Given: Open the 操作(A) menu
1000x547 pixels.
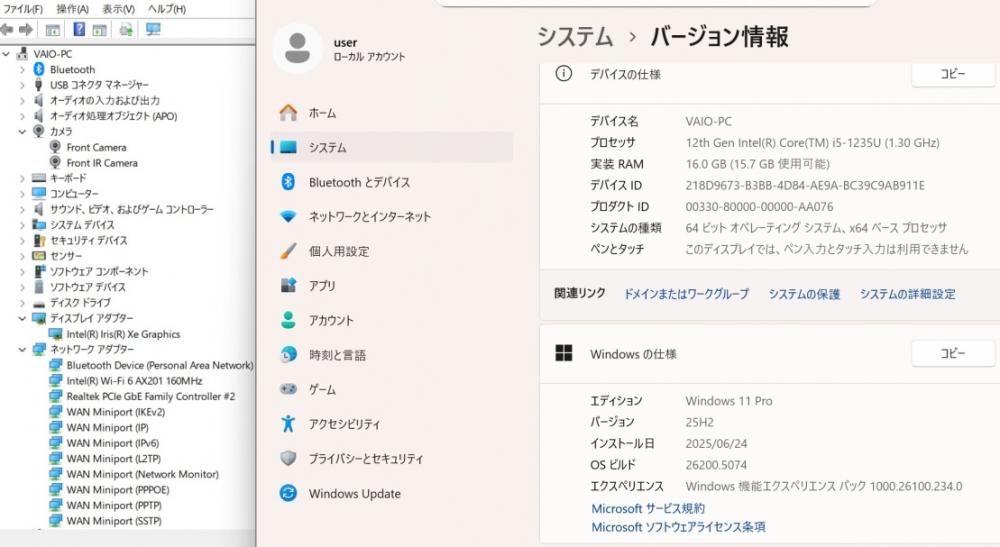Looking at the screenshot, I should pyautogui.click(x=72, y=9).
